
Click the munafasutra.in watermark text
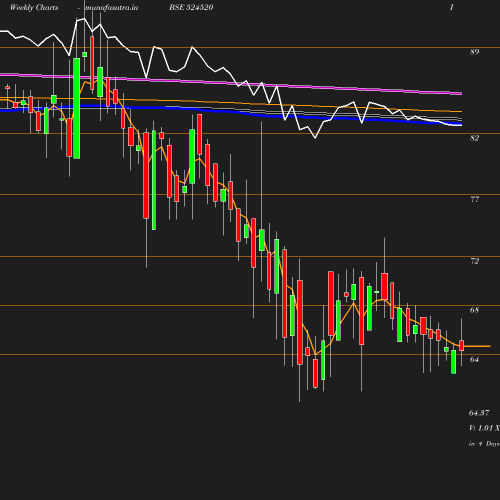pyautogui.click(x=111, y=7)
